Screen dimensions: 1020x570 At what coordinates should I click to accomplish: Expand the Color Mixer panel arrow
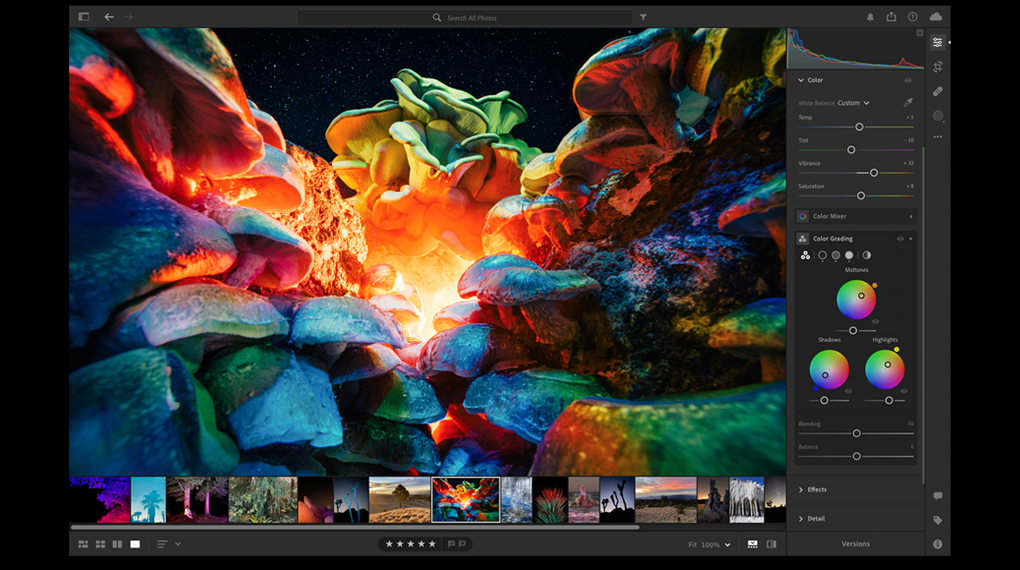(911, 216)
